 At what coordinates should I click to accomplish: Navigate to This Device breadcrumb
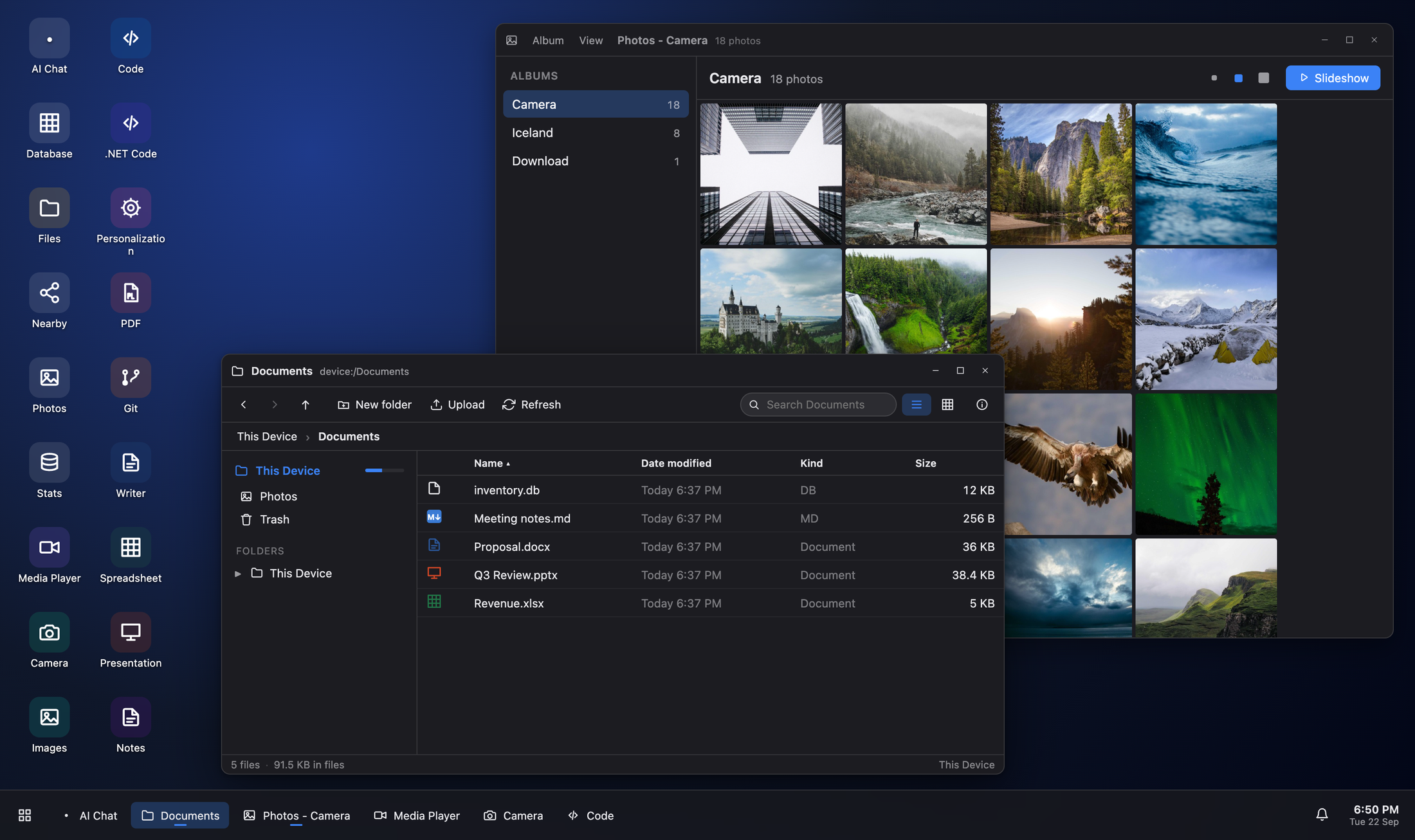coord(267,436)
